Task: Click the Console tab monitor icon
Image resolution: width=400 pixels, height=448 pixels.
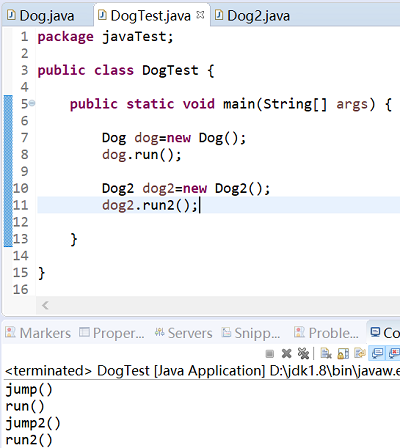Action: coord(375,332)
